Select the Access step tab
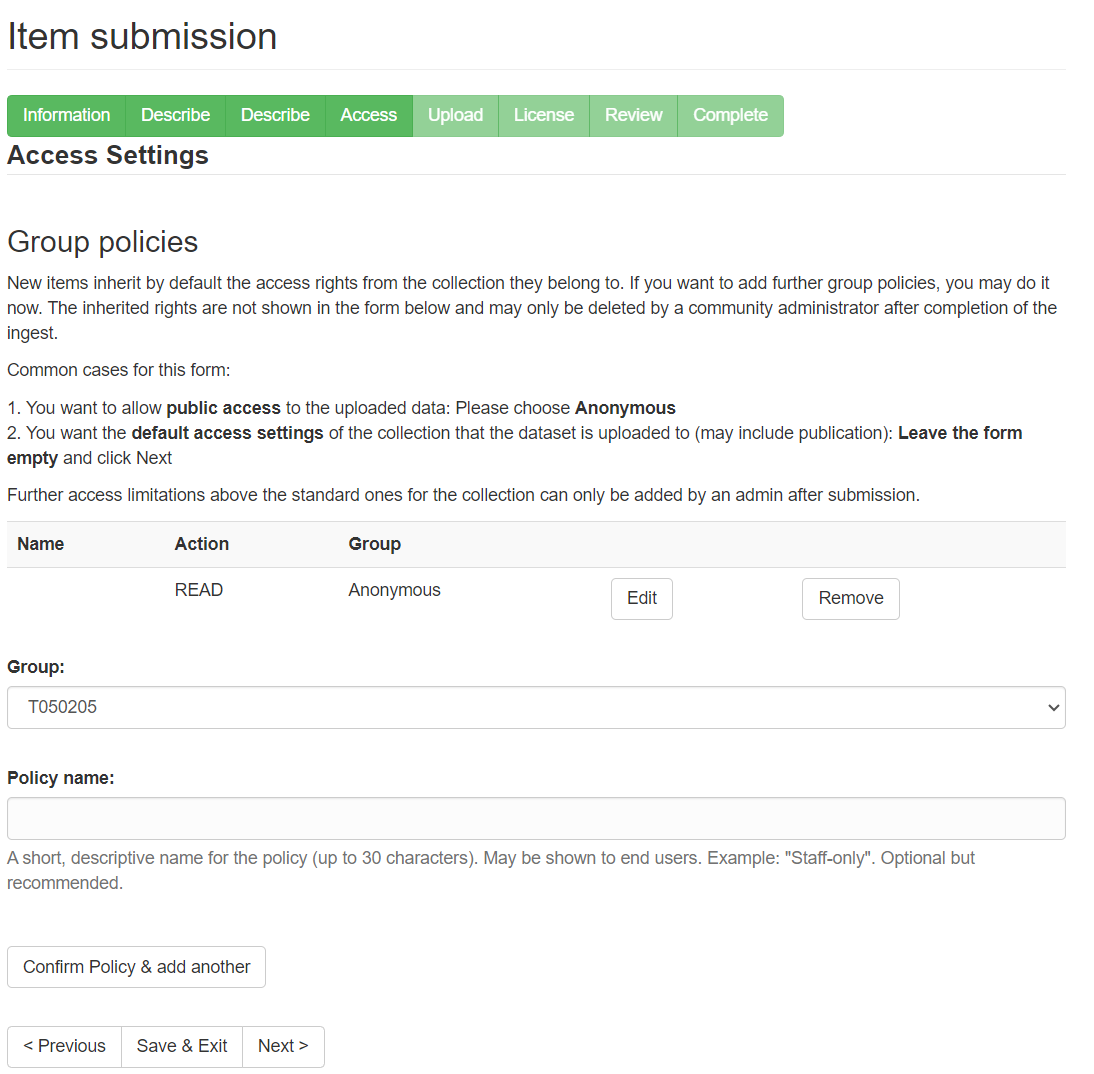This screenshot has height=1074, width=1094. coord(369,116)
